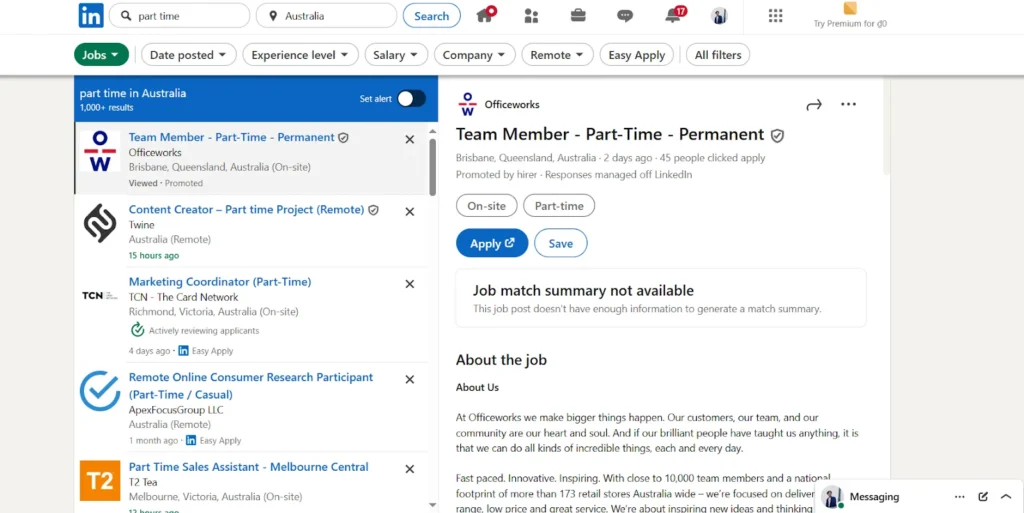Go to the Home feed icon
Viewport: 1024px width, 513px height.
click(x=486, y=15)
